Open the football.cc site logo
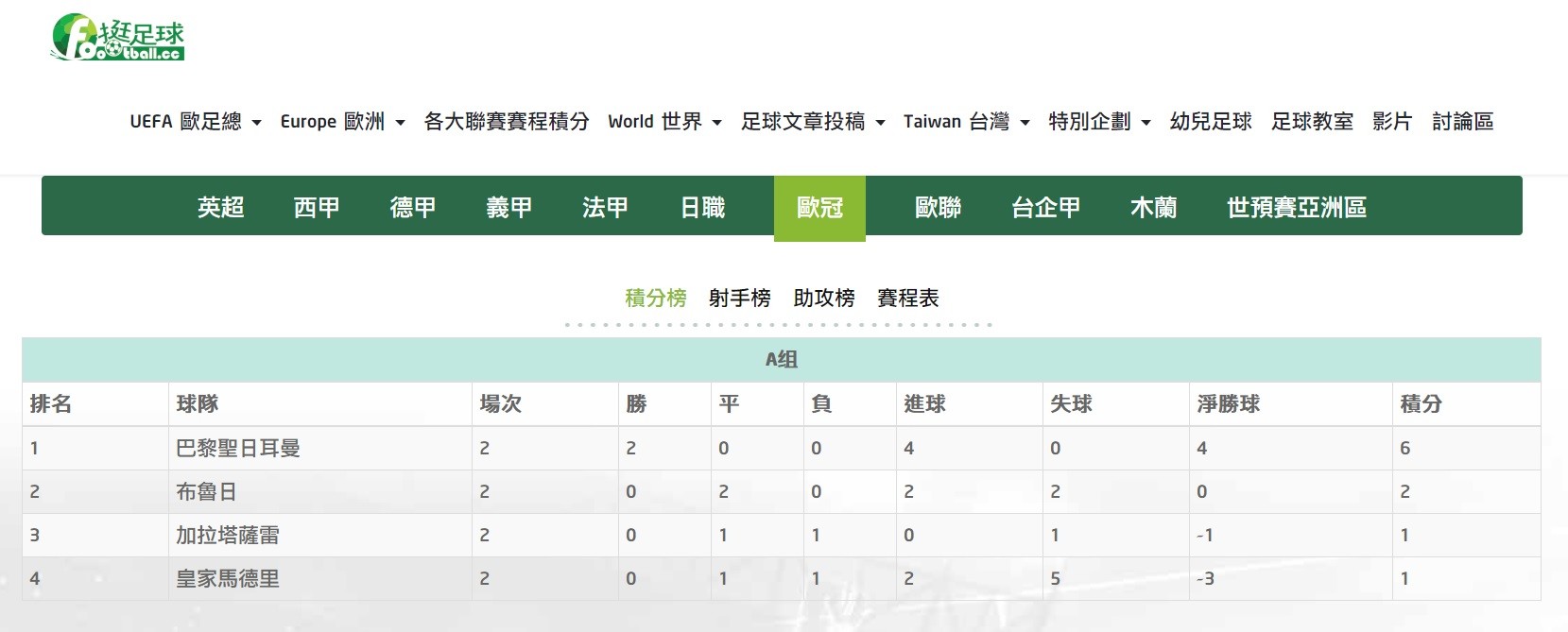Viewport: 1568px width, 632px height. [x=117, y=37]
